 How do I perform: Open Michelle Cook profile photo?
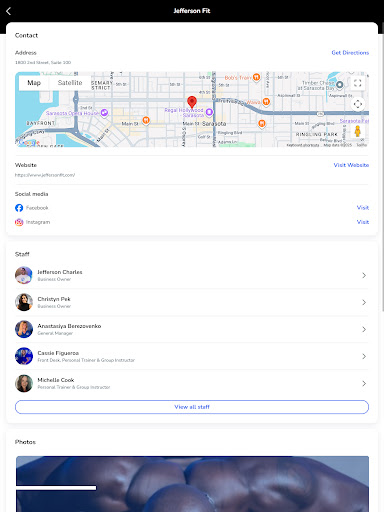click(x=24, y=383)
